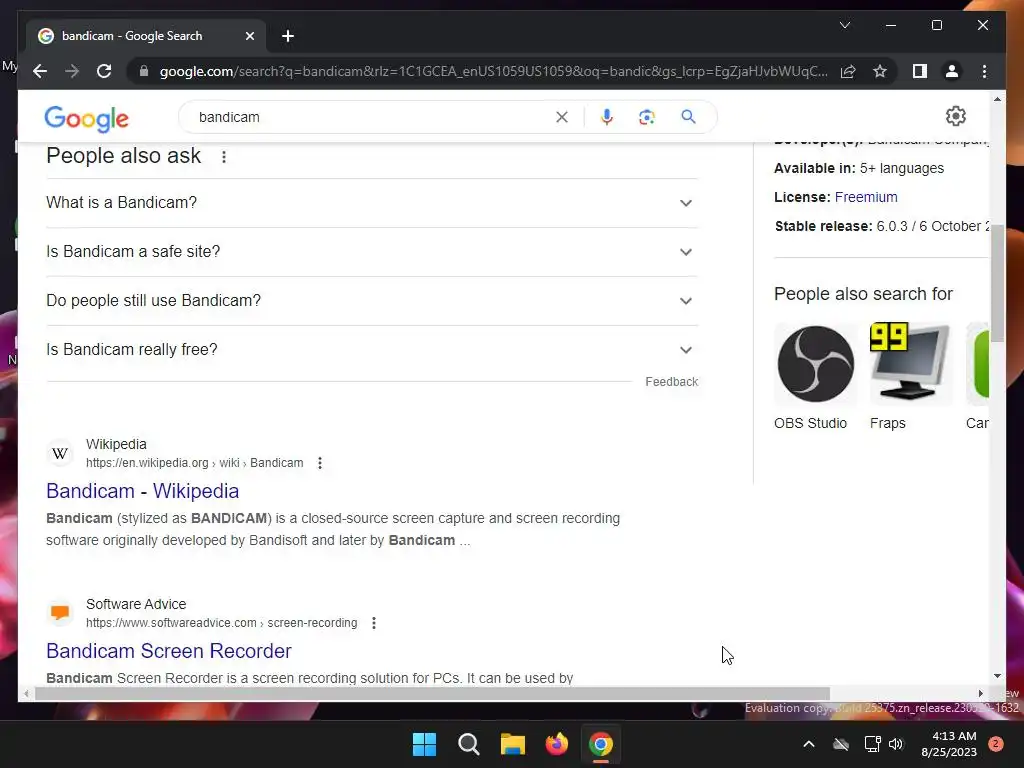The height and width of the screenshot is (768, 1024).
Task: Click the Software Advice favicon
Action: coord(60,613)
